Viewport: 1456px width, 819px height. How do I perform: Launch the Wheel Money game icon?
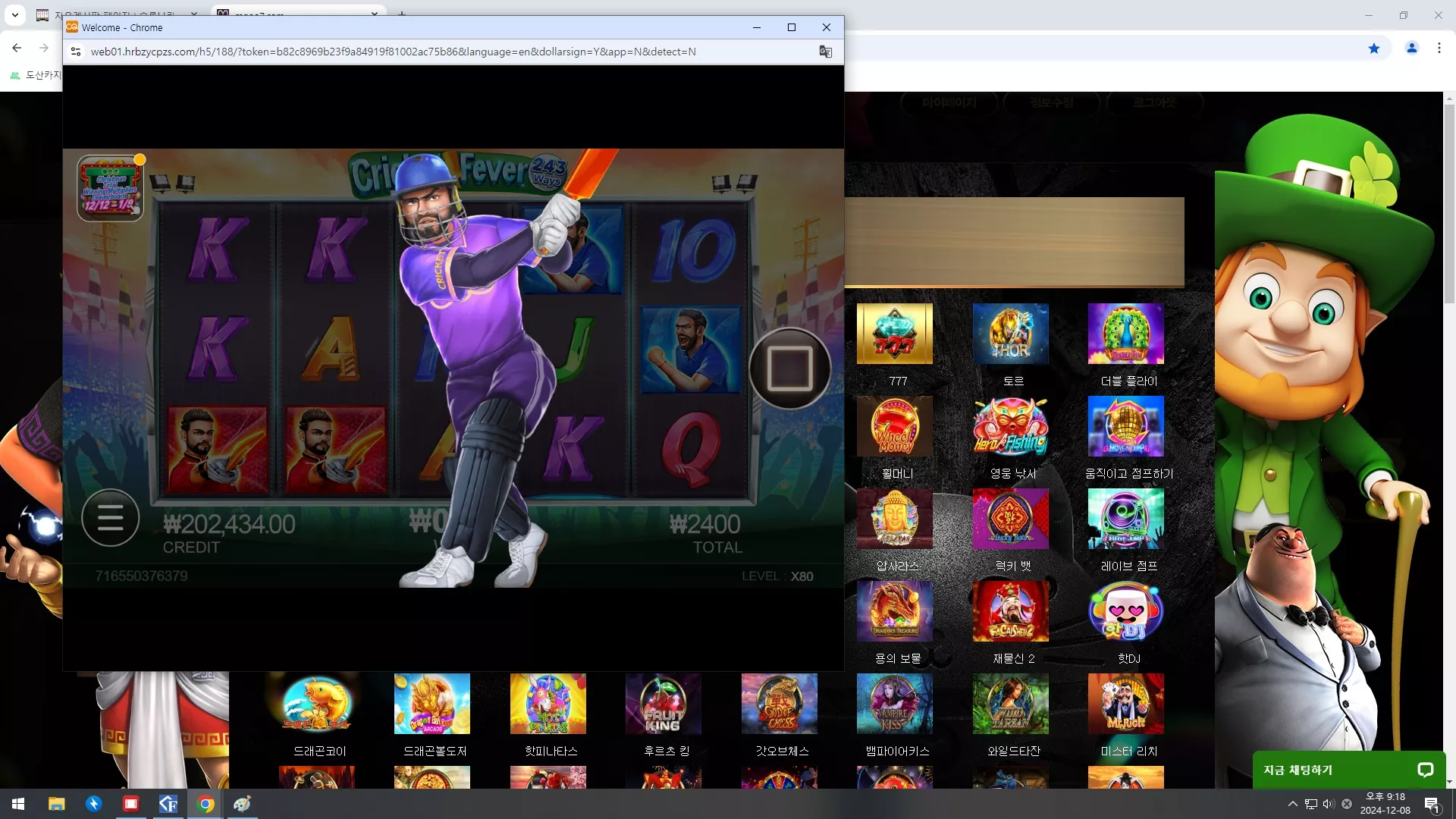click(895, 426)
